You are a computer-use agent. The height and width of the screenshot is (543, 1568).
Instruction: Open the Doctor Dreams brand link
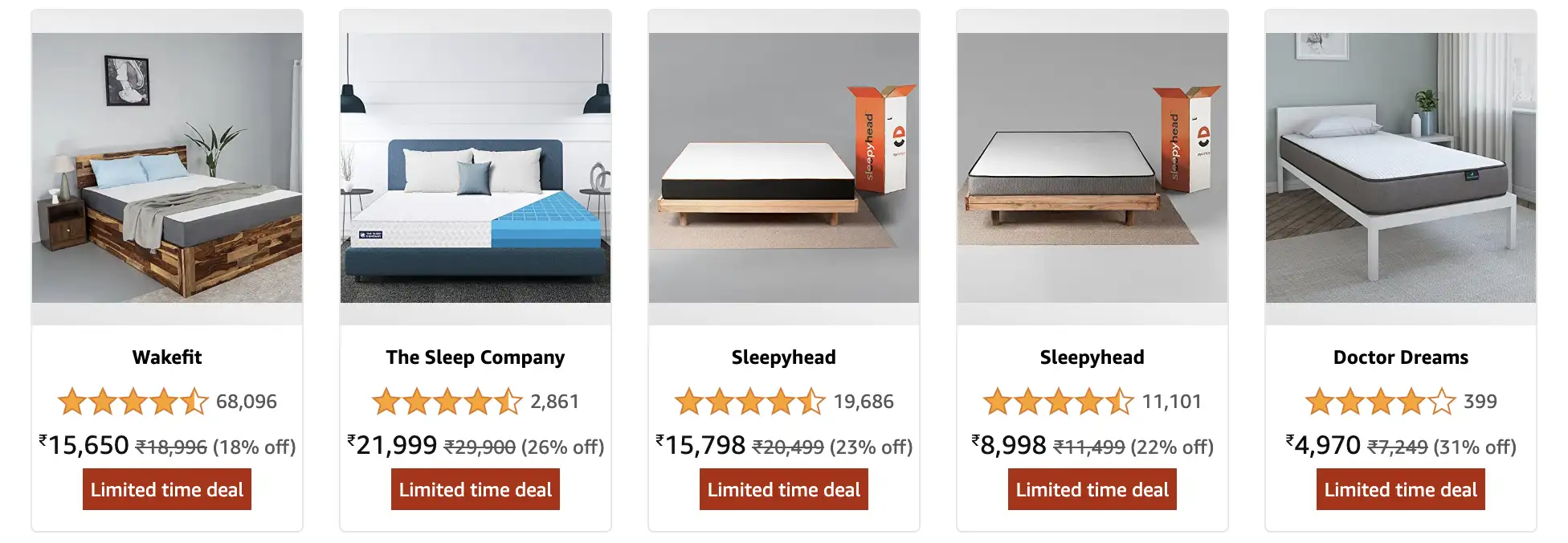[x=1399, y=357]
